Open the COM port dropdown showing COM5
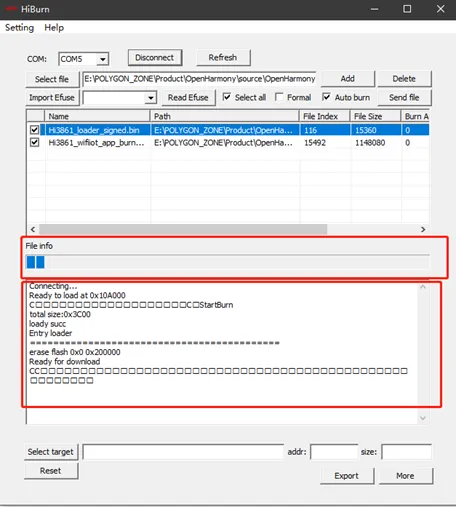 103,59
